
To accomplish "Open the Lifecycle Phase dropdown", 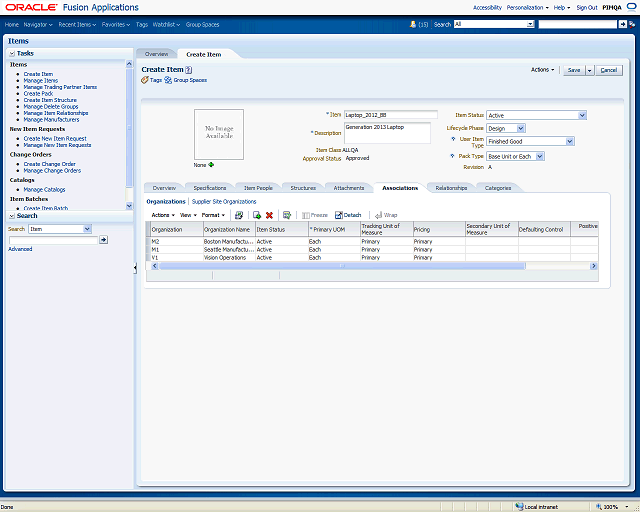I will coord(520,128).
